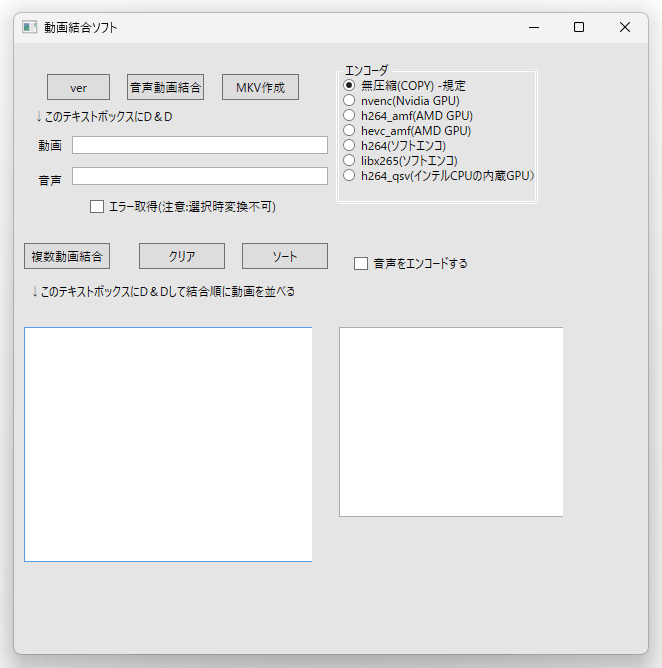Click the ver button
This screenshot has height=668, width=662.
point(78,87)
